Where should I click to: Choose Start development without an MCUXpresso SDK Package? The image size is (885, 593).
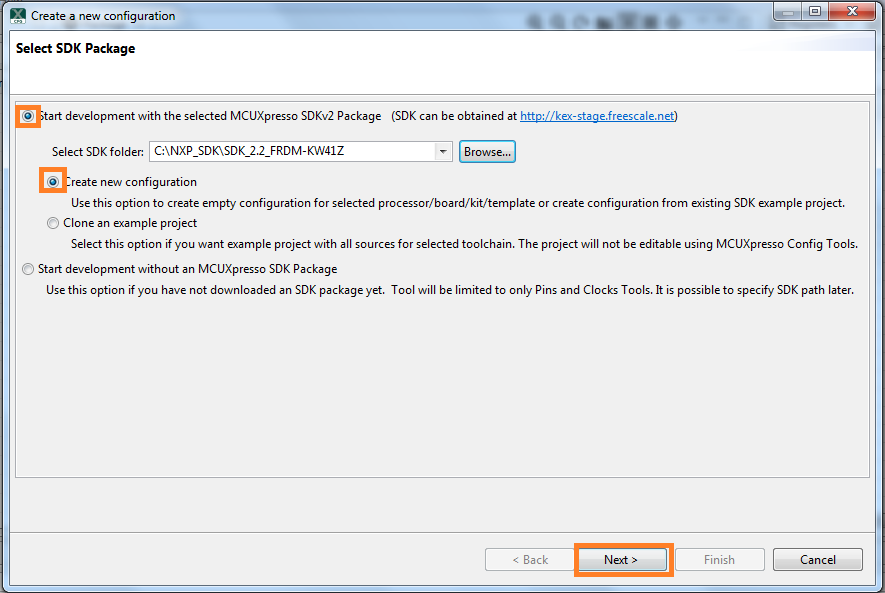[x=28, y=269]
